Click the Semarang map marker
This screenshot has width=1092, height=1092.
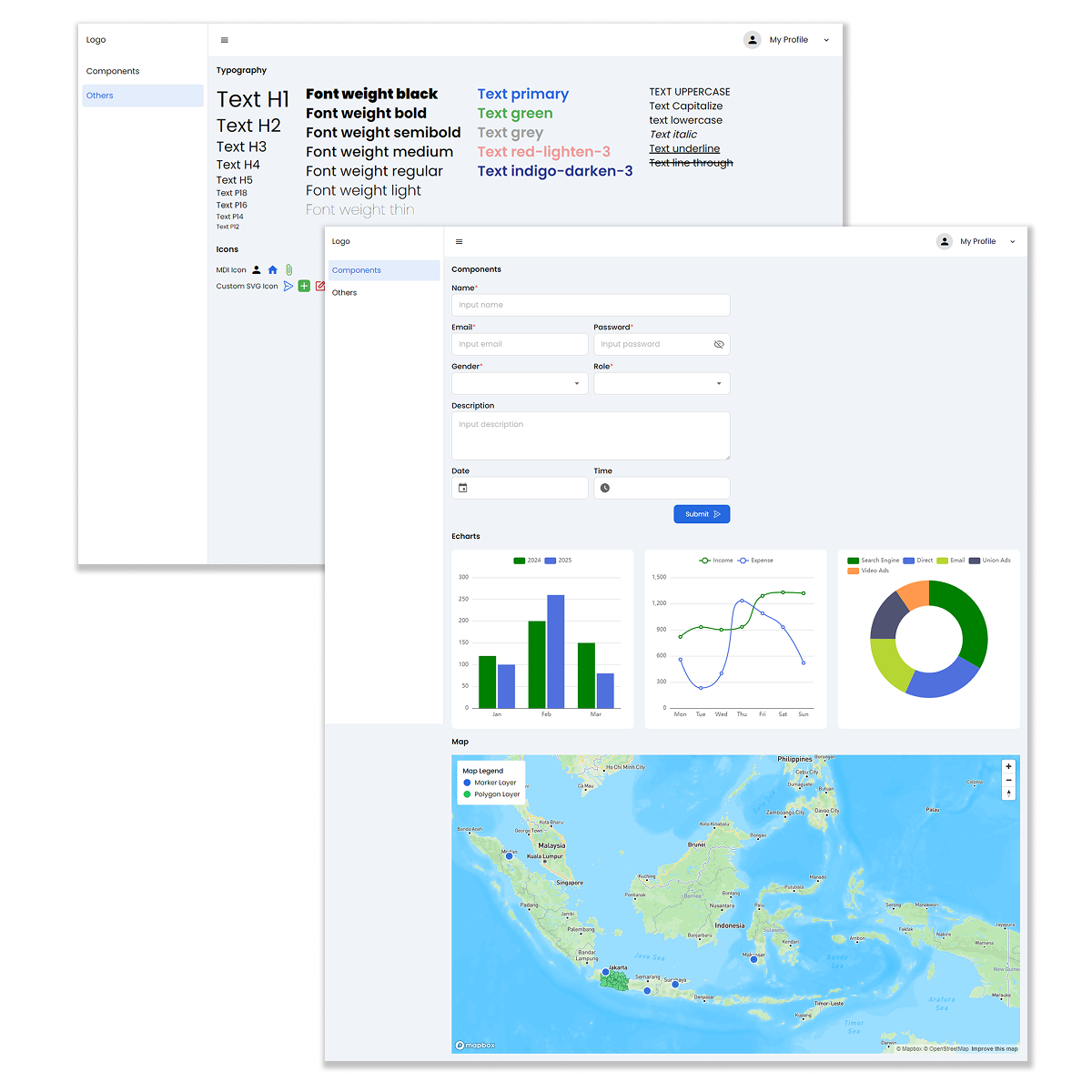click(647, 991)
